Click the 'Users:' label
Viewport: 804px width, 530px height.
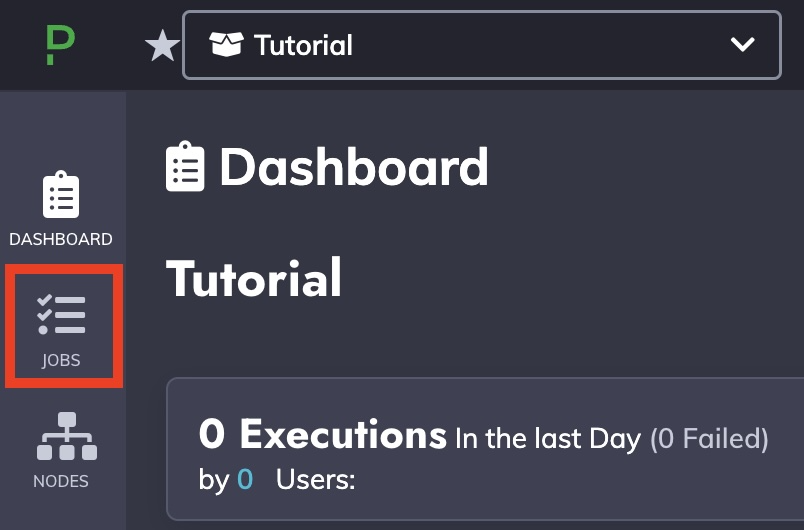point(315,480)
